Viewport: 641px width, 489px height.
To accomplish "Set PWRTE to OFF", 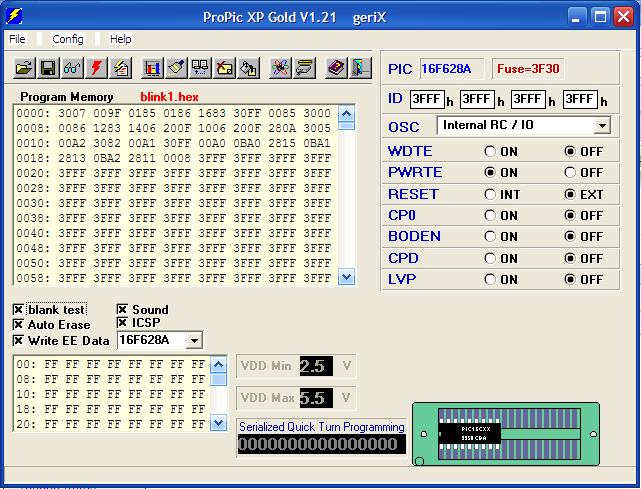I will pos(570,173).
